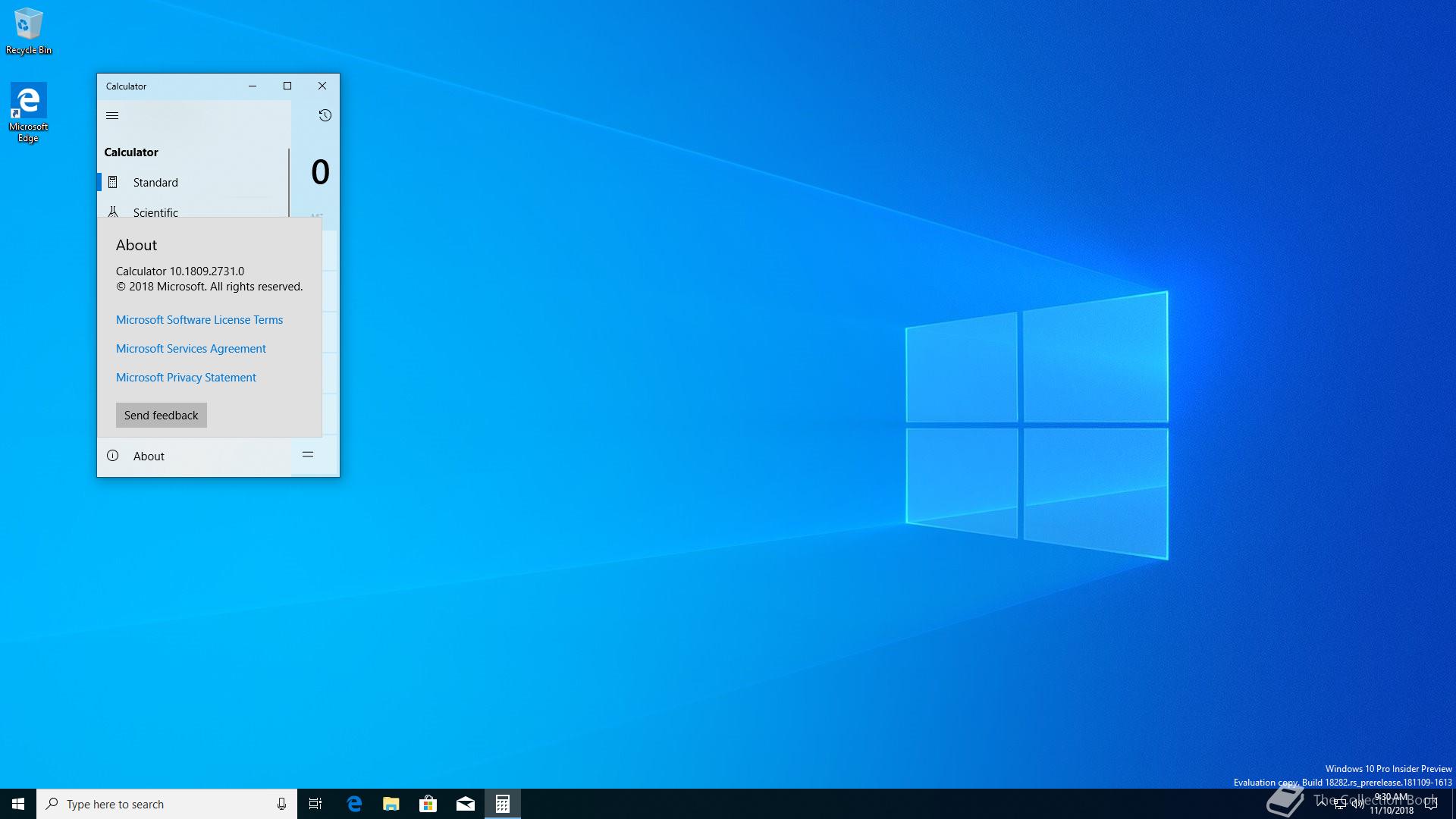1456x819 pixels.
Task: Open Mail app from the taskbar
Action: point(466,804)
